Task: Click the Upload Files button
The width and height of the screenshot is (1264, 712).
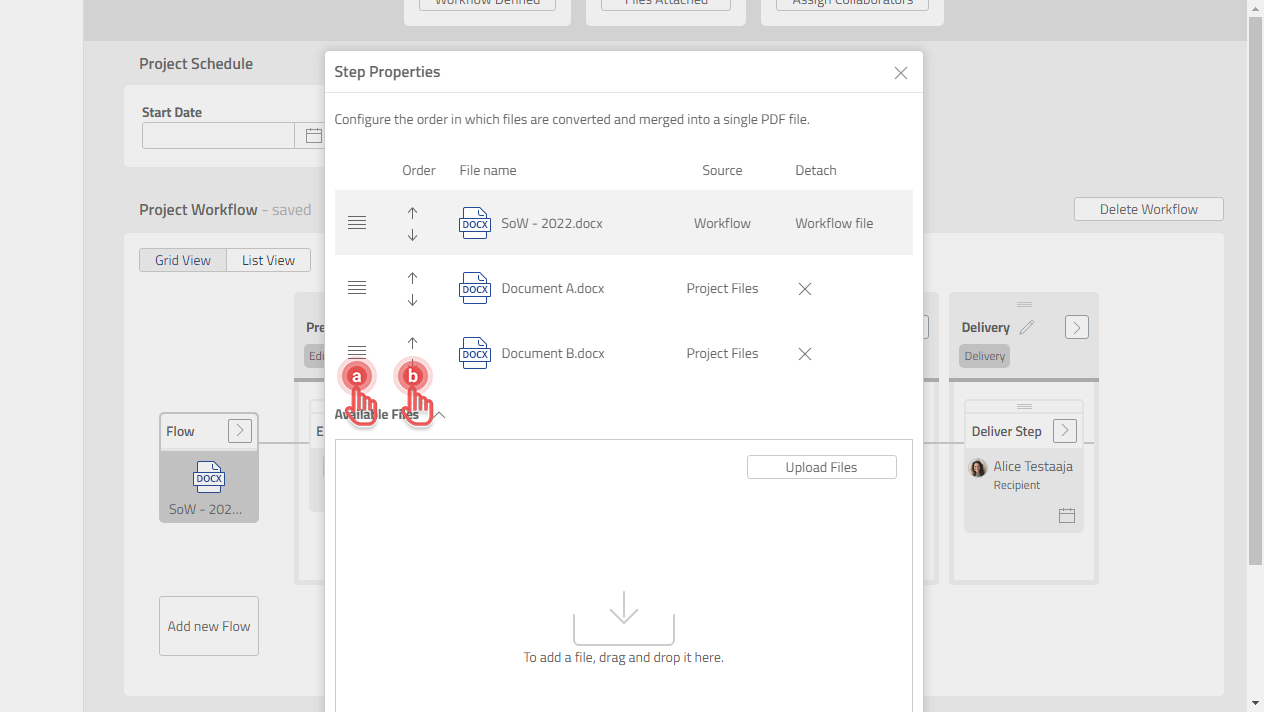Action: coord(821,466)
